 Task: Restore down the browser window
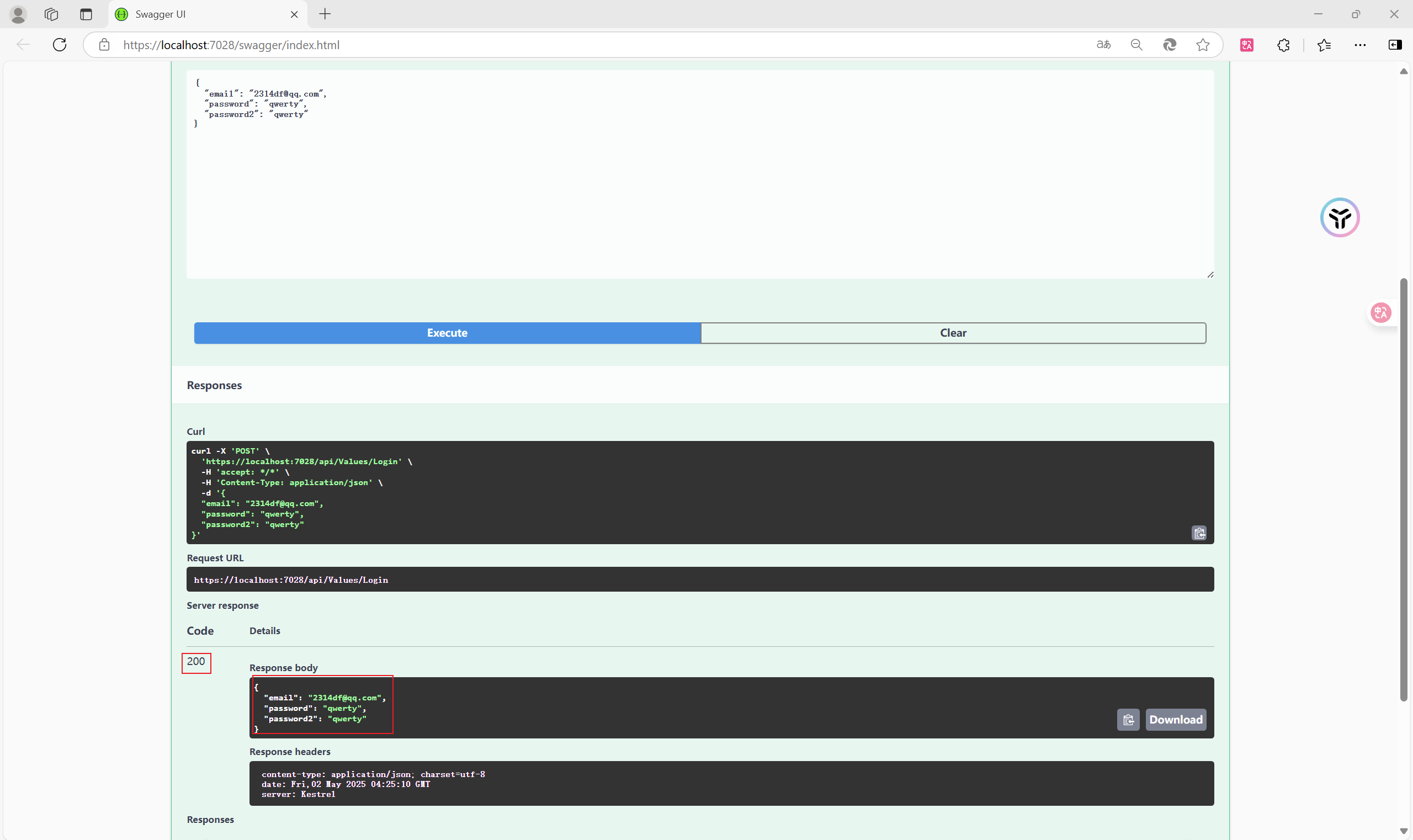pyautogui.click(x=1356, y=14)
